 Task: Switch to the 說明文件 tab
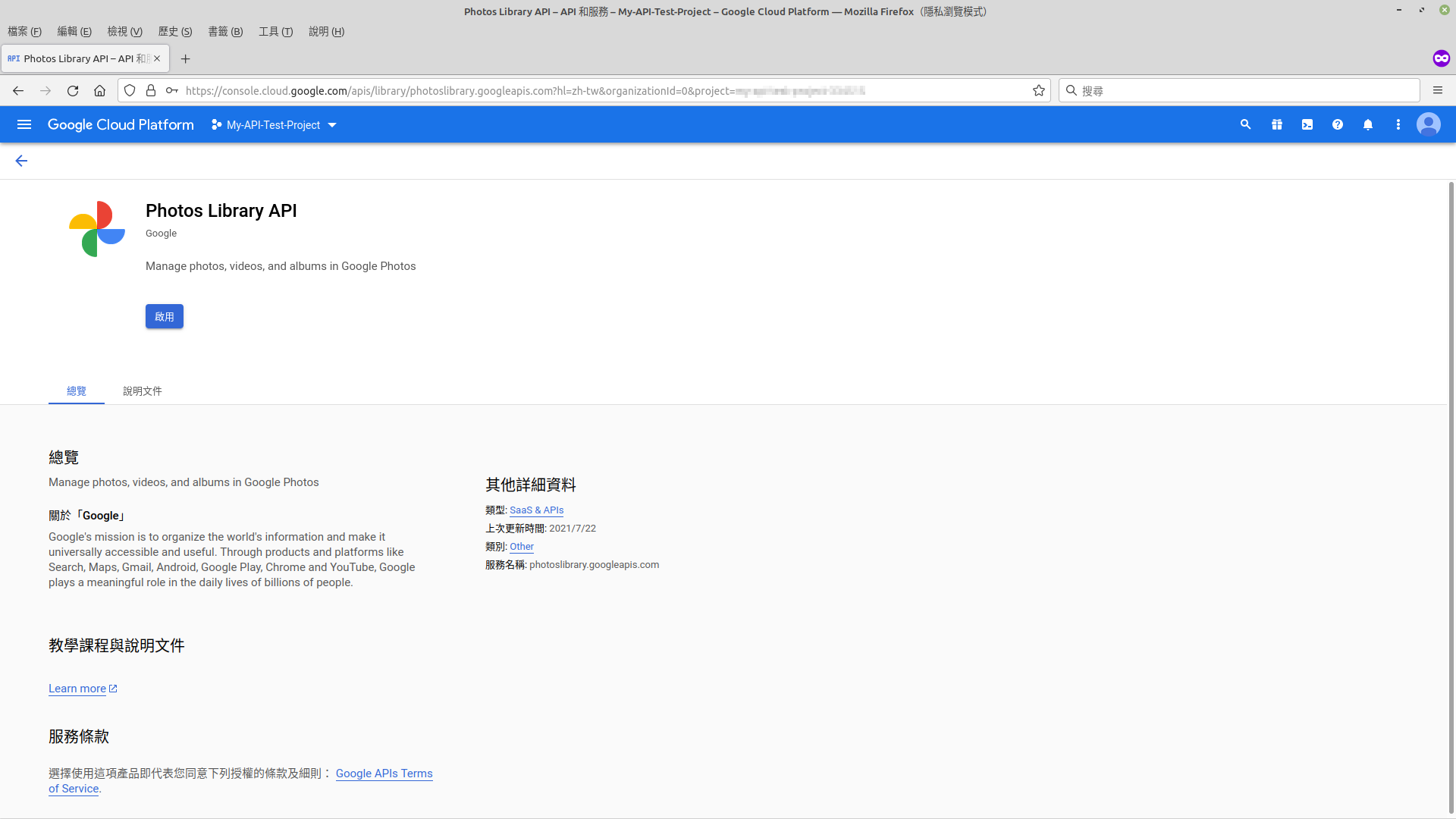[143, 391]
